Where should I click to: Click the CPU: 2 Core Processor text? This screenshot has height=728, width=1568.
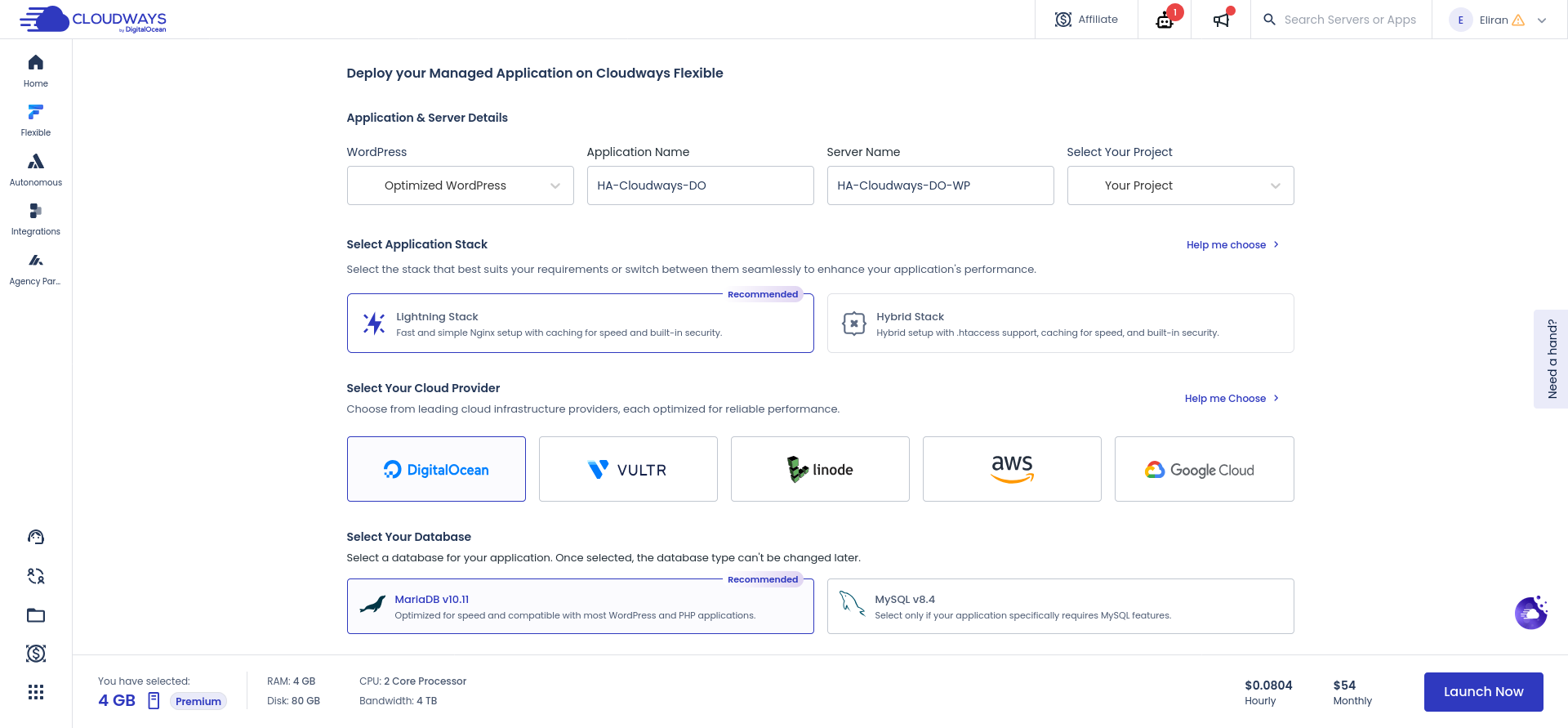click(412, 681)
